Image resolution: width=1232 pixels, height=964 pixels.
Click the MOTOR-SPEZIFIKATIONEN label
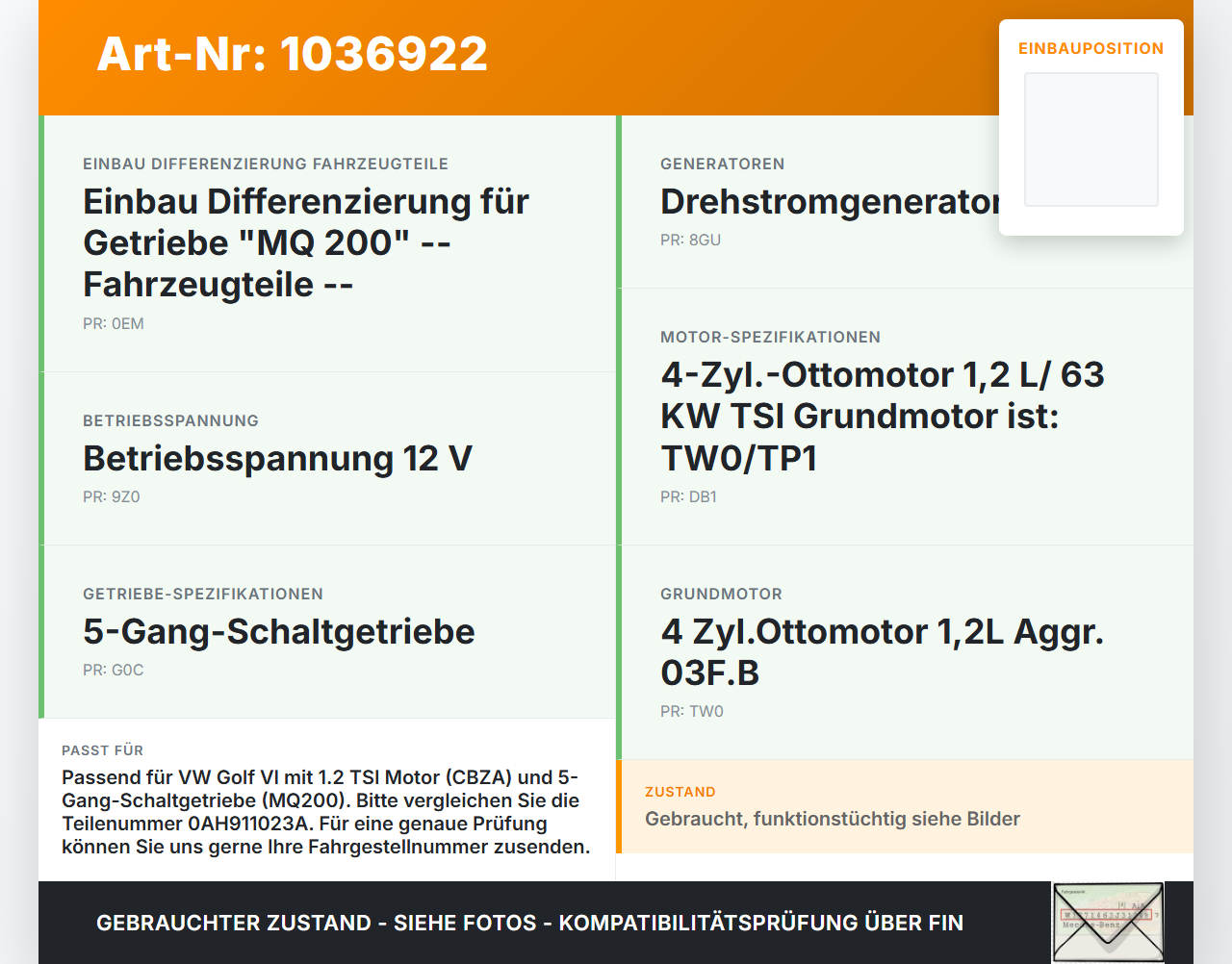click(x=771, y=338)
